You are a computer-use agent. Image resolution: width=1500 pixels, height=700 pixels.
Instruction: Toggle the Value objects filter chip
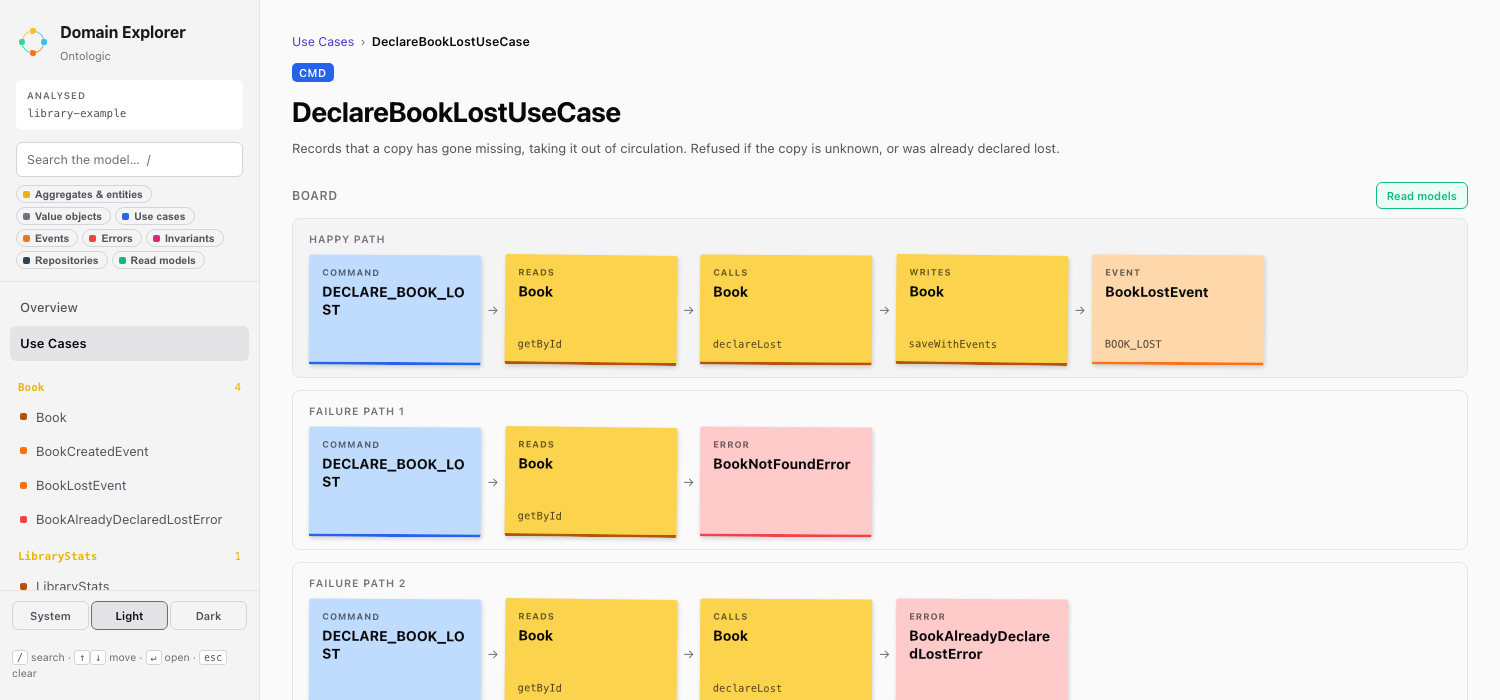(63, 216)
